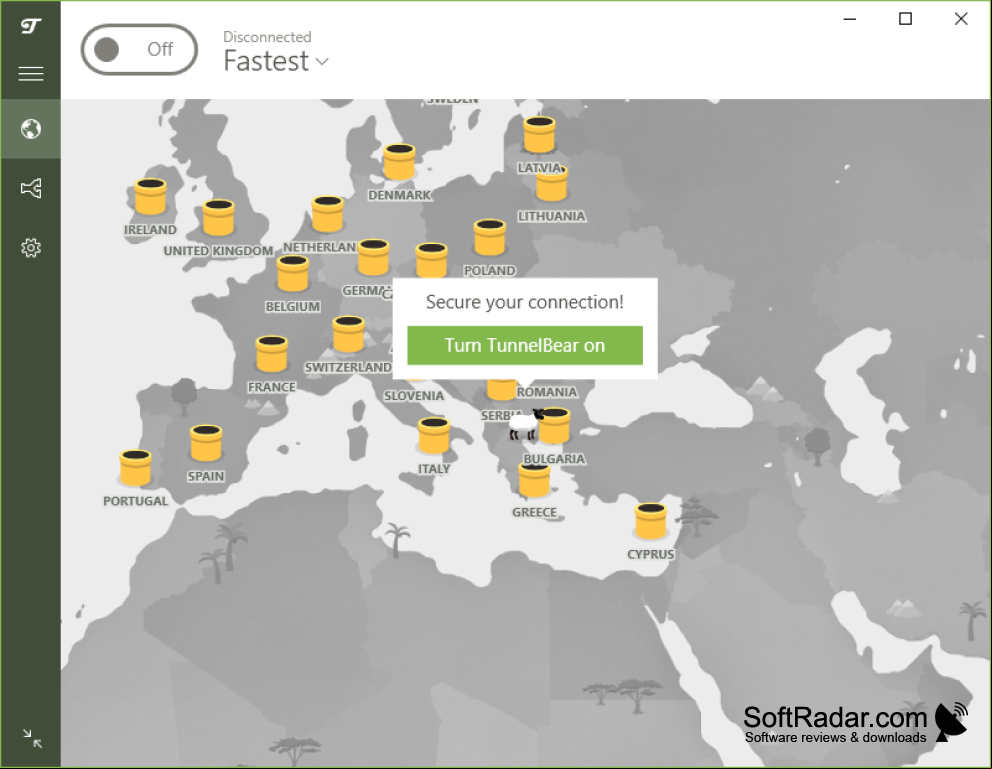The image size is (992, 769).
Task: Select the Cyprus tunnel
Action: click(650, 520)
